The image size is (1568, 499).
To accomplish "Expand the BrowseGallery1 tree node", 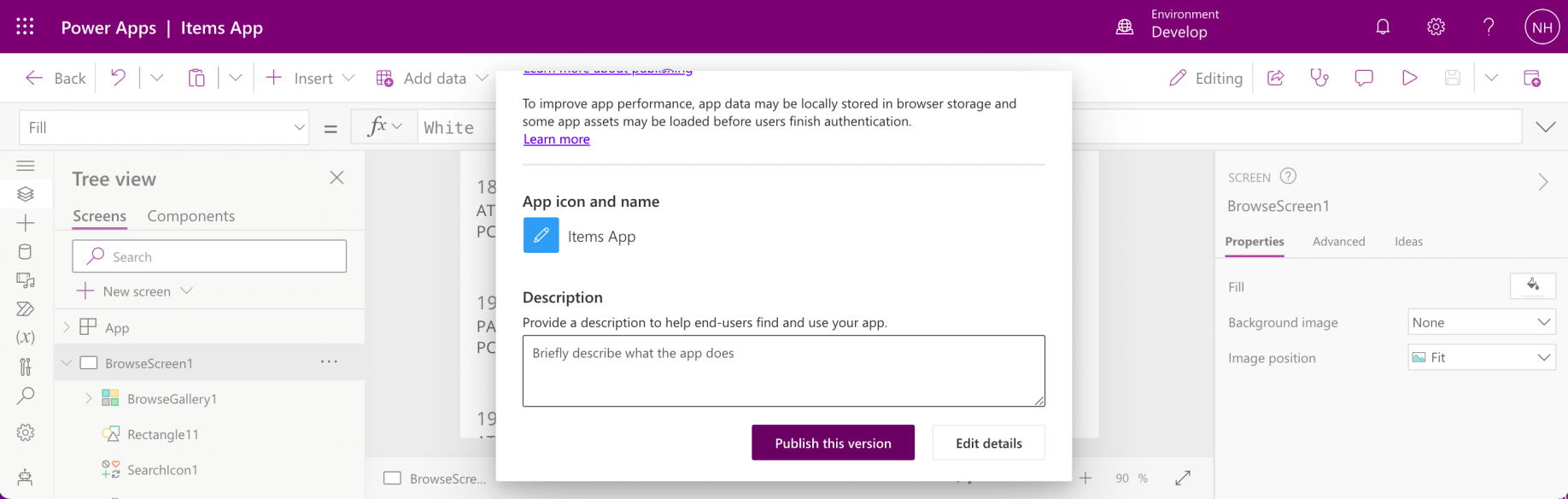I will 89,398.
